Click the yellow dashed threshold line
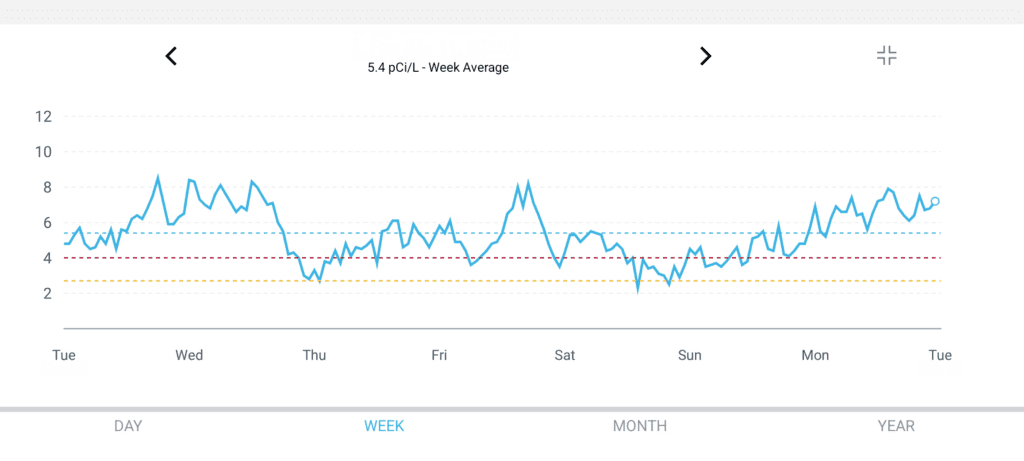This screenshot has height=461, width=1024. [x=500, y=281]
